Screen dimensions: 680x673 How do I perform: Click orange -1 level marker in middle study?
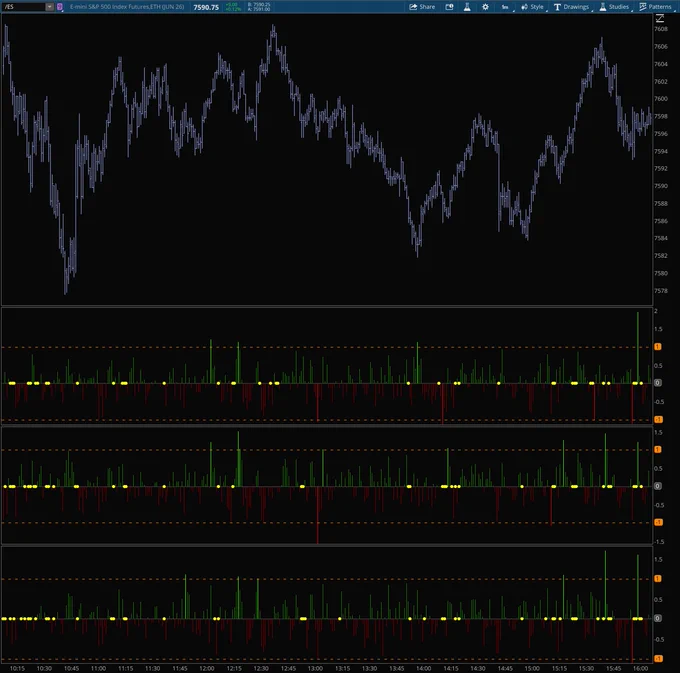pyautogui.click(x=658, y=522)
